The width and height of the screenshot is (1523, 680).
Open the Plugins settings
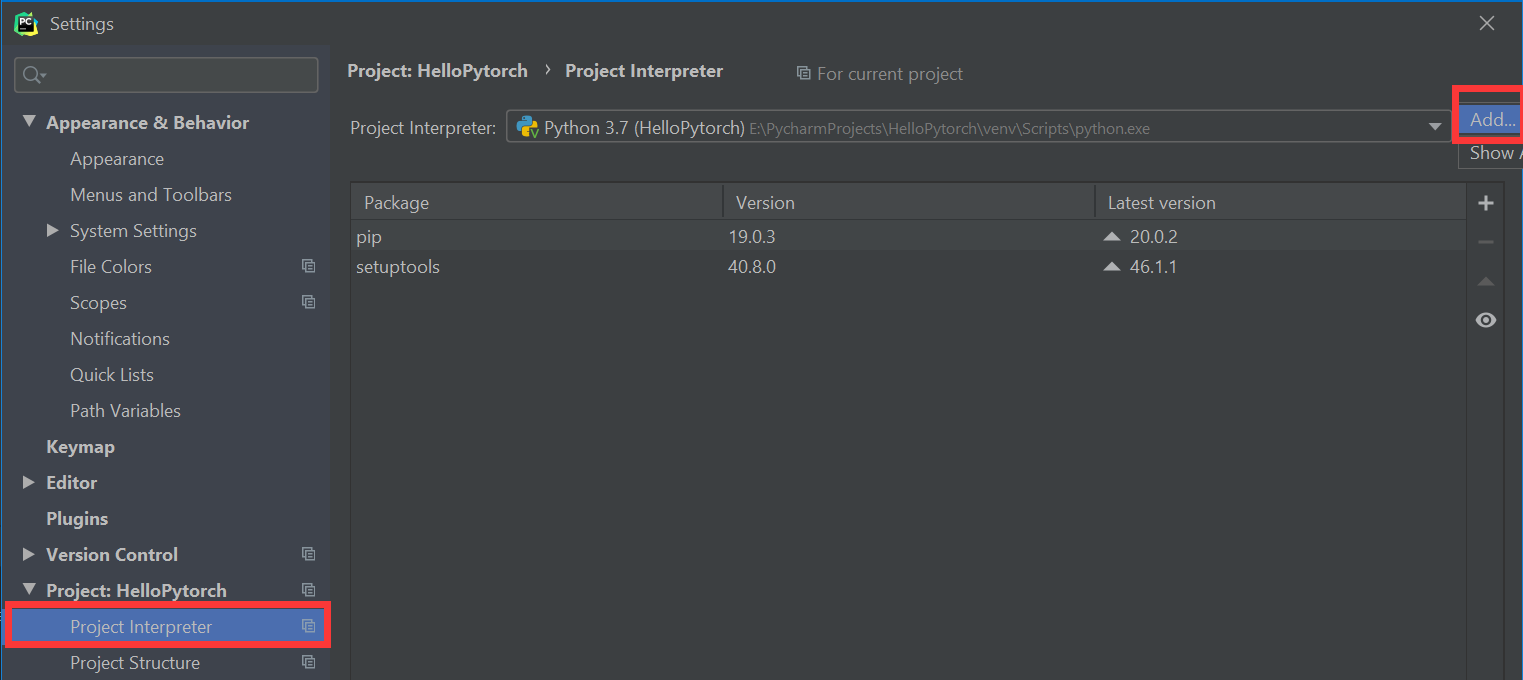[x=77, y=519]
